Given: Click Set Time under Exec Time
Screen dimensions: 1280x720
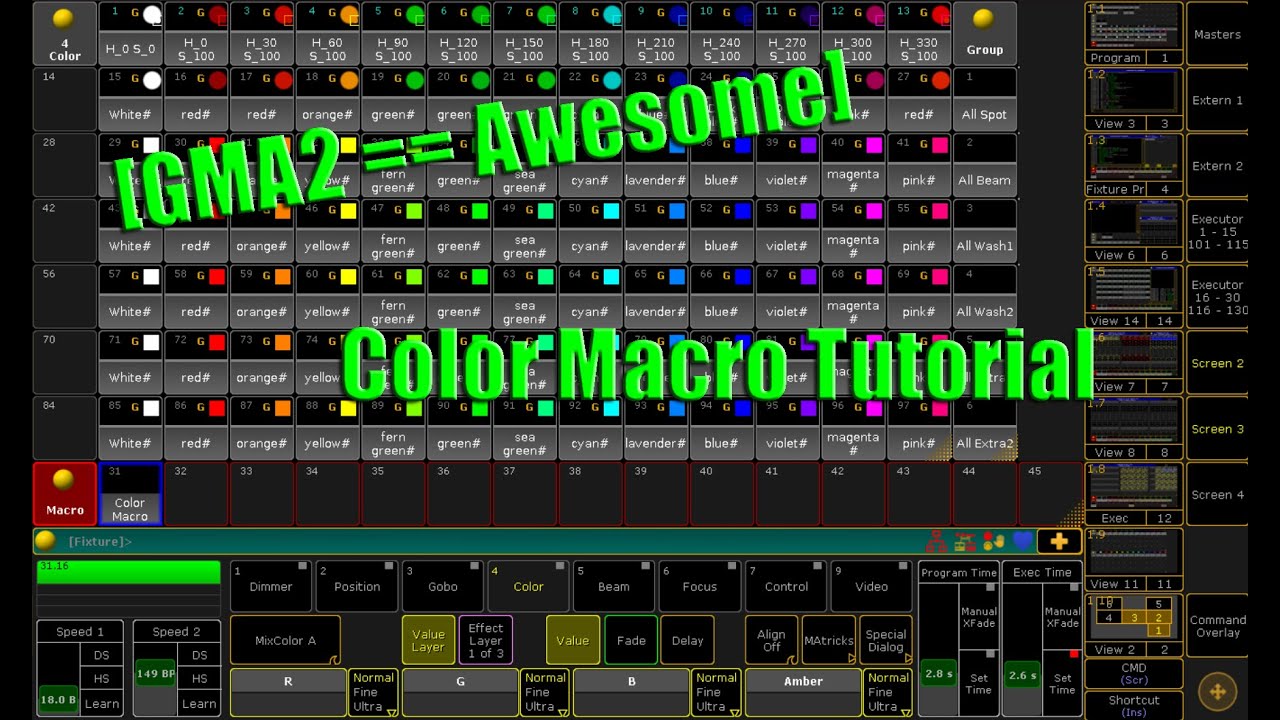Looking at the screenshot, I should coord(1062,683).
